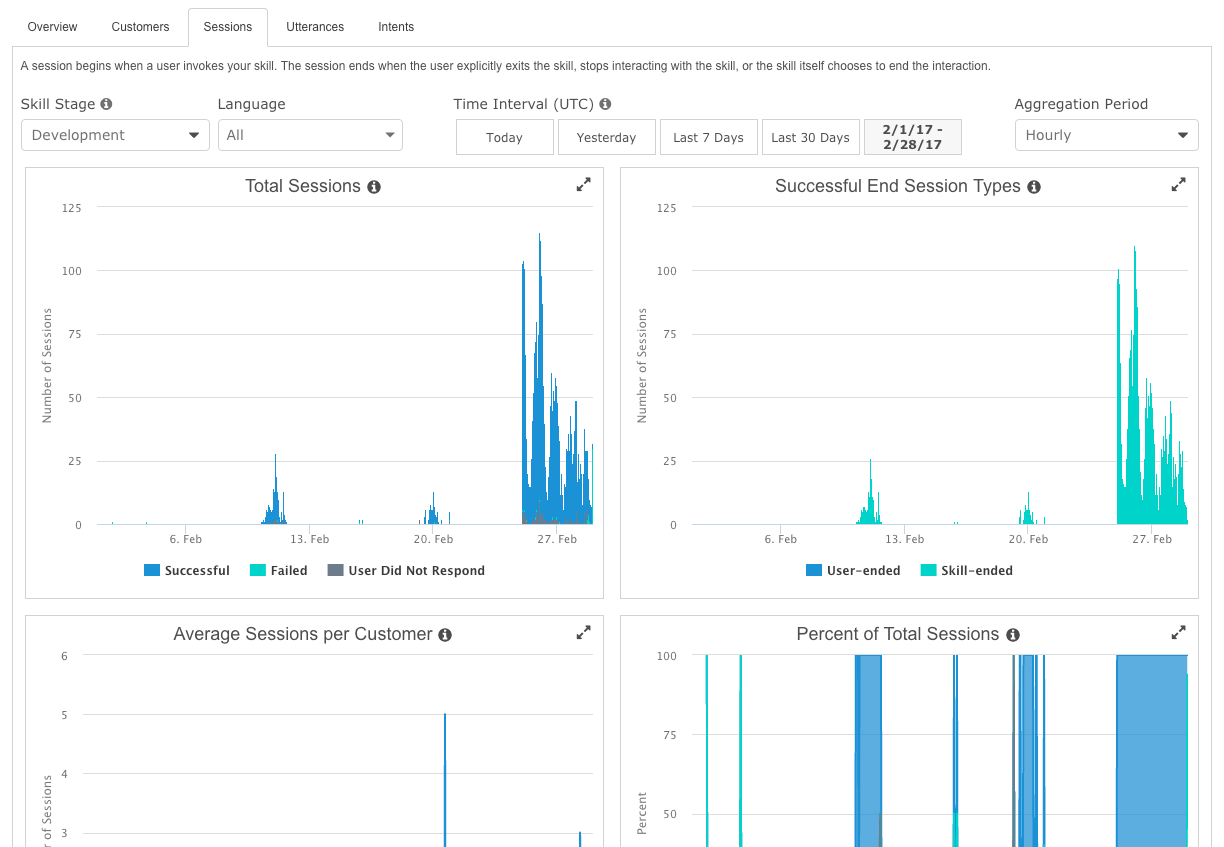This screenshot has width=1224, height=847.
Task: Open Aggregation Period Hourly dropdown
Action: (1106, 135)
